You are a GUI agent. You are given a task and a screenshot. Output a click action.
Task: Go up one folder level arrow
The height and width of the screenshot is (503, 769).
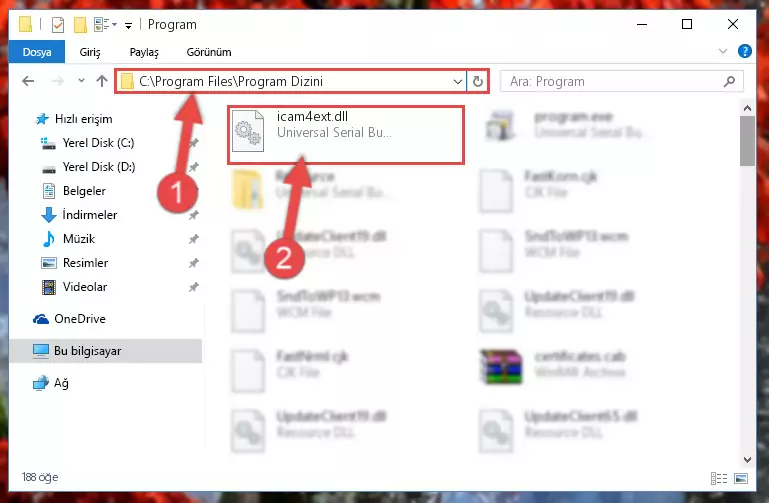coord(102,81)
